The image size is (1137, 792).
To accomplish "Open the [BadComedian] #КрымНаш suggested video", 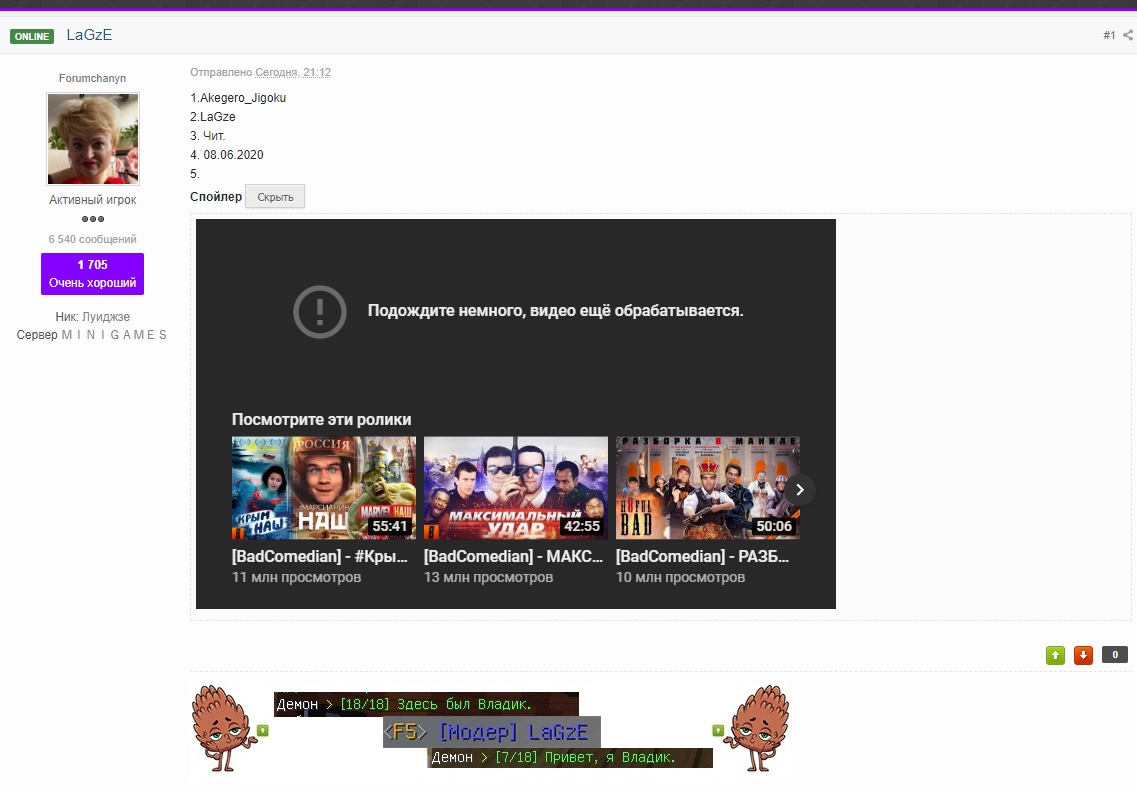I will (322, 488).
